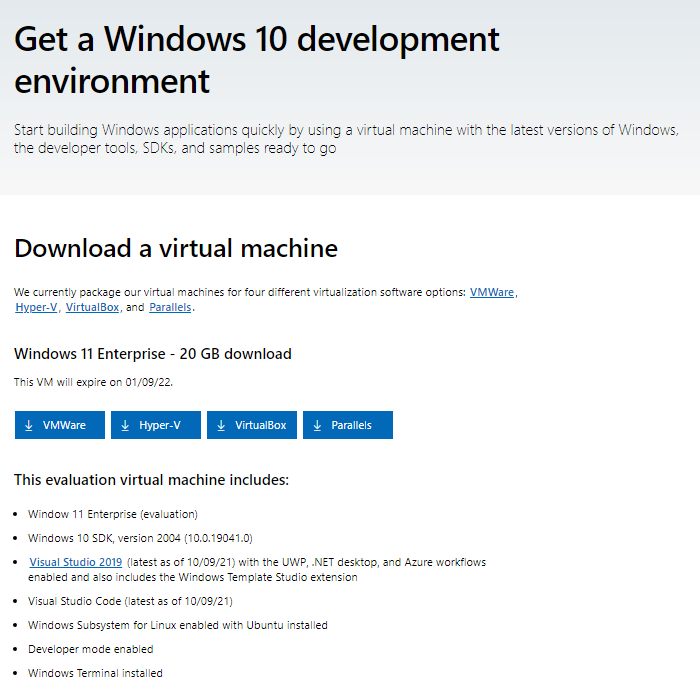Screen dimensions: 700x692
Task: Click the download arrow icon on Hyper-V button
Action: 125,425
